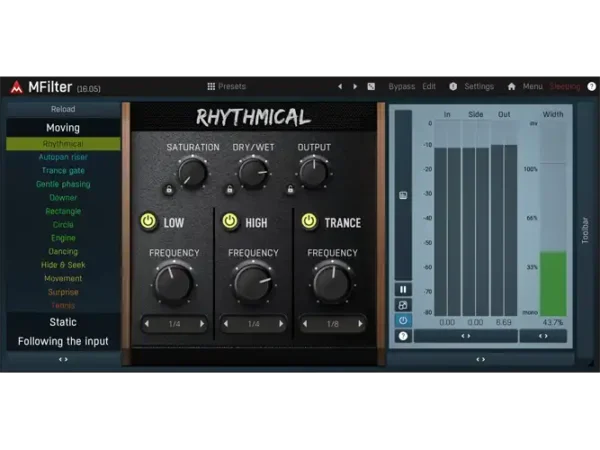
Task: Select the Gentle phasing preset
Action: click(x=63, y=184)
